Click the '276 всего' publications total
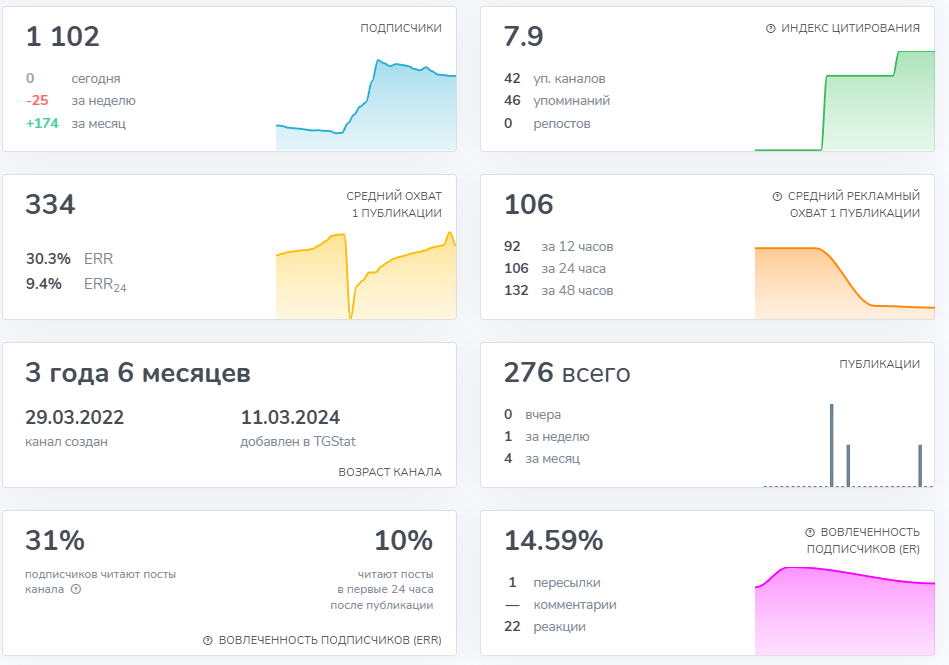 point(567,373)
